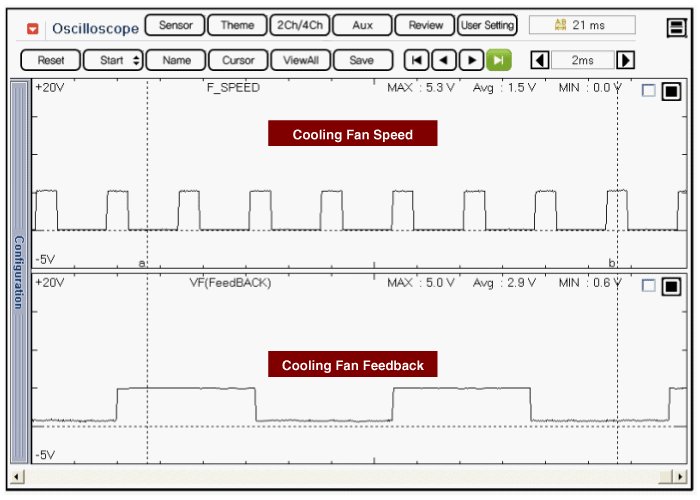Step forward with the next-frame play arrow

pyautogui.click(x=472, y=60)
